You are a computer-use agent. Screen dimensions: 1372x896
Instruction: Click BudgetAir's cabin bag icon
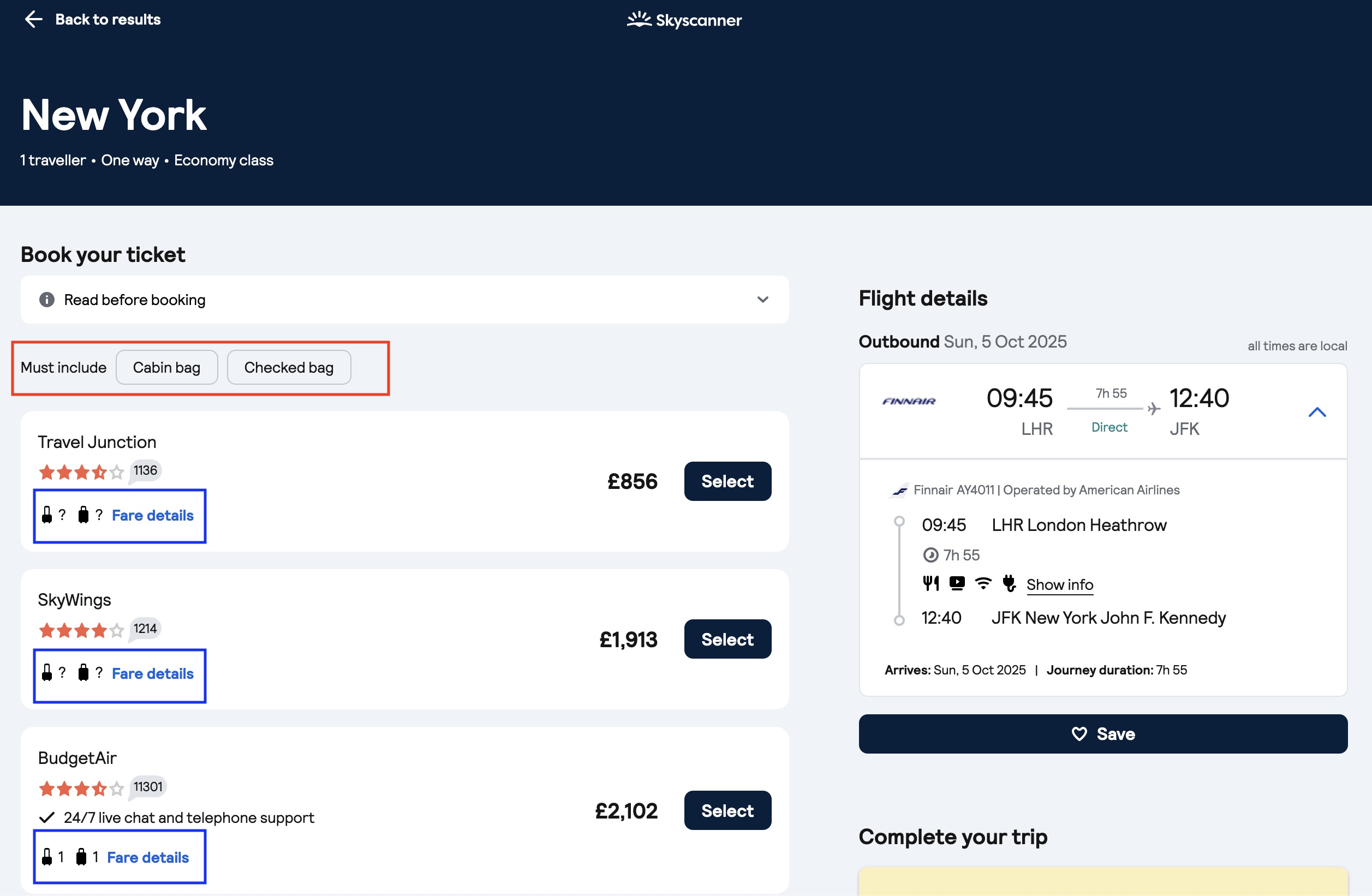pos(47,857)
